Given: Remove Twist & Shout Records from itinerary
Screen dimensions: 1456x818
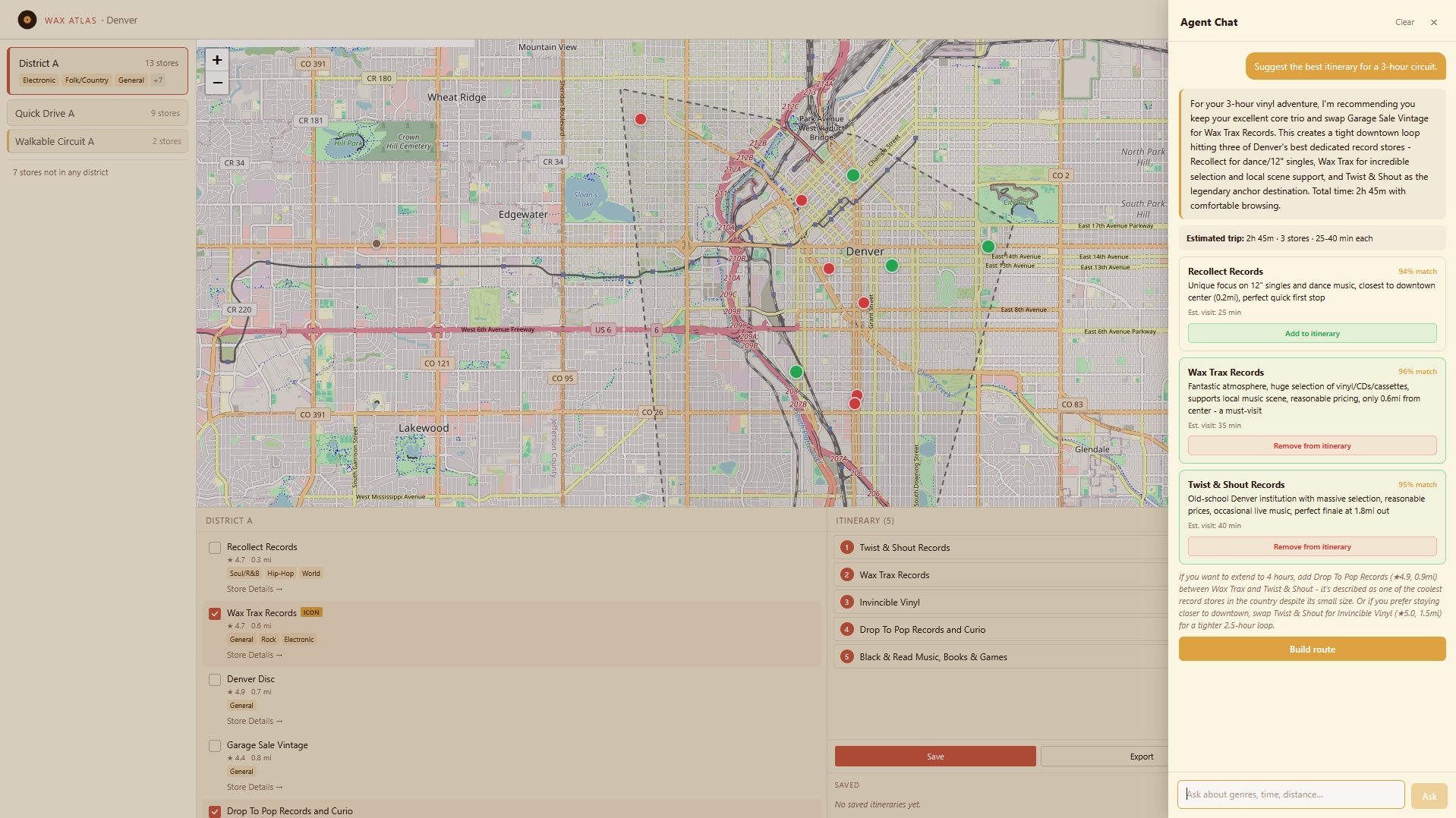Looking at the screenshot, I should coord(1312,546).
